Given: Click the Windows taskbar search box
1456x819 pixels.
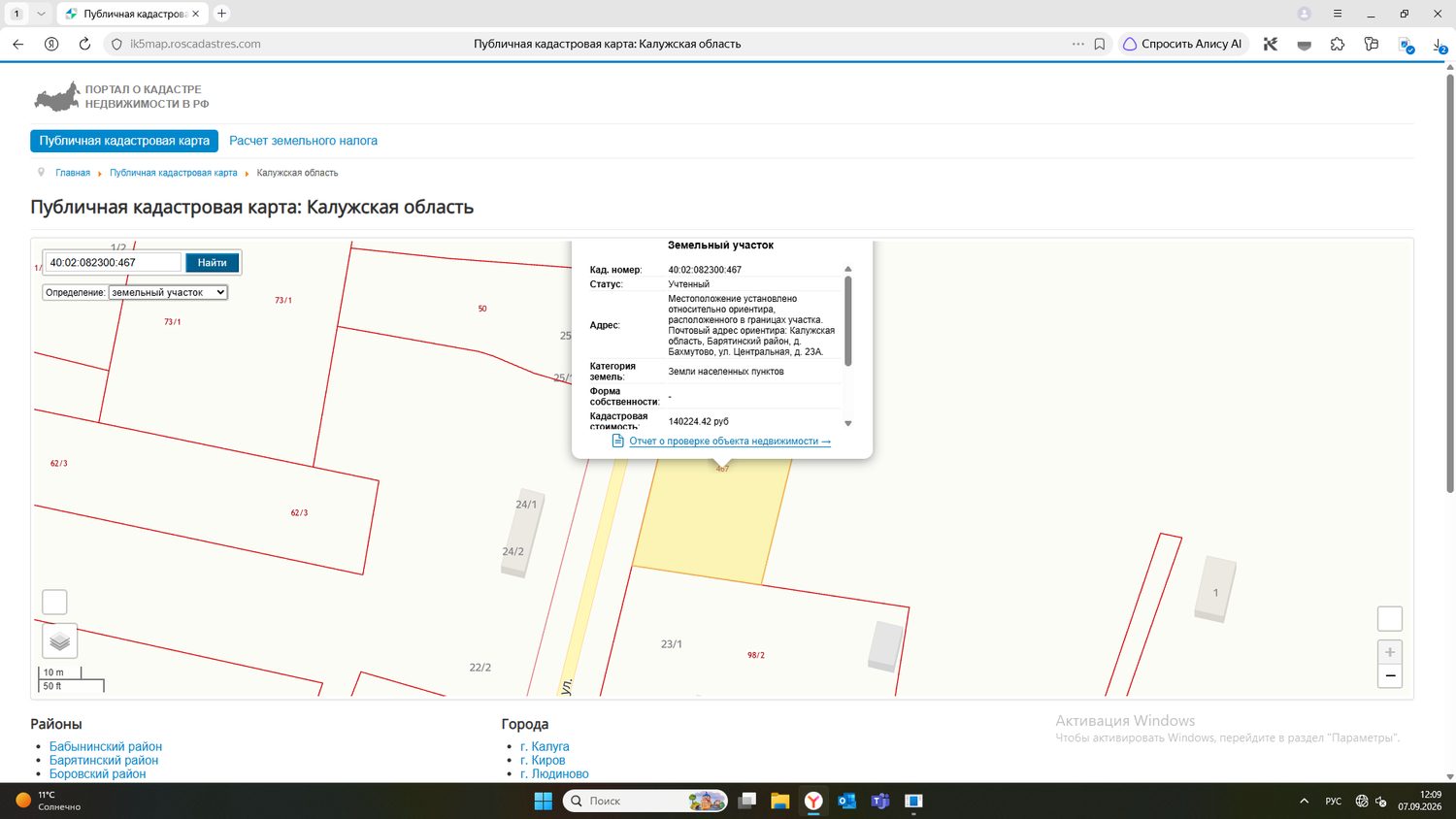Looking at the screenshot, I should [645, 801].
